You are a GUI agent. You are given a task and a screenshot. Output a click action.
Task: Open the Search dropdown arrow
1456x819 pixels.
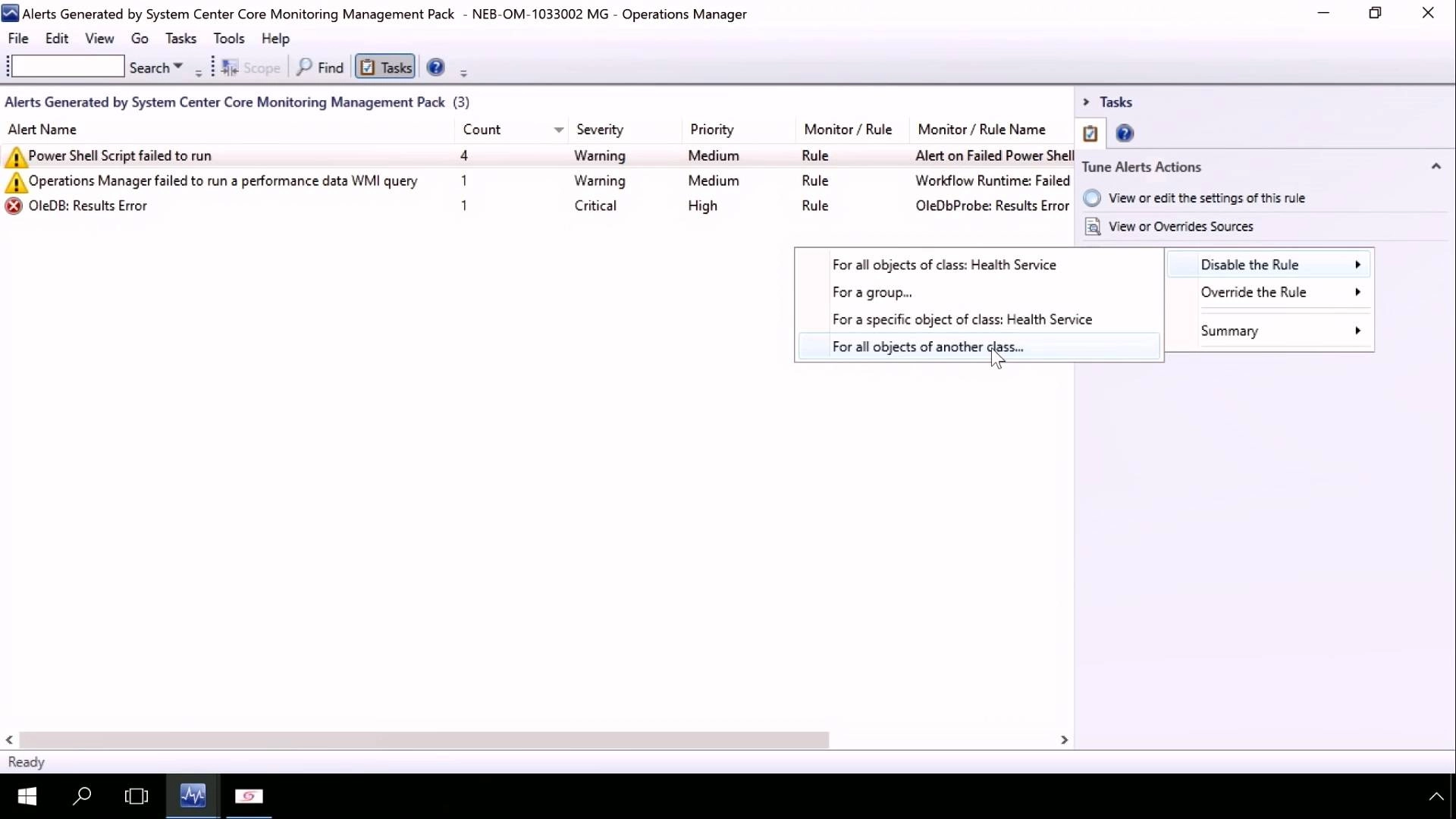(x=178, y=67)
